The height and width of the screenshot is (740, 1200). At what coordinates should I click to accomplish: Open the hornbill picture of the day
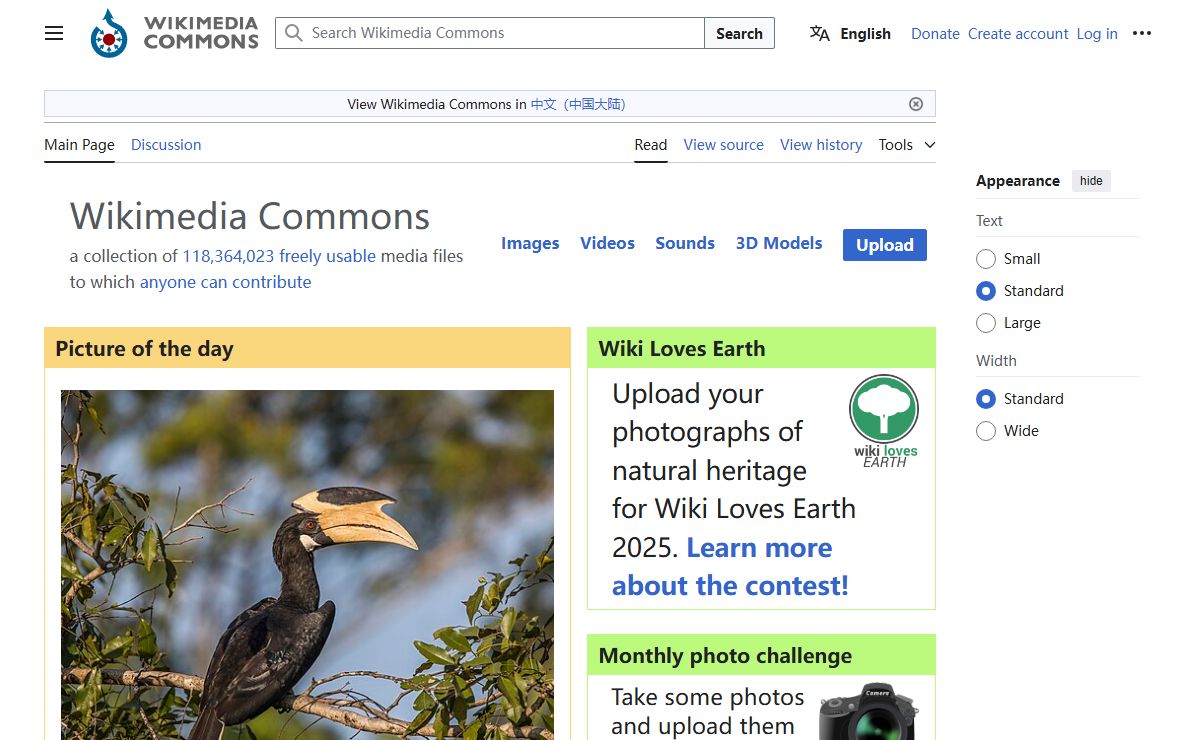[x=307, y=564]
